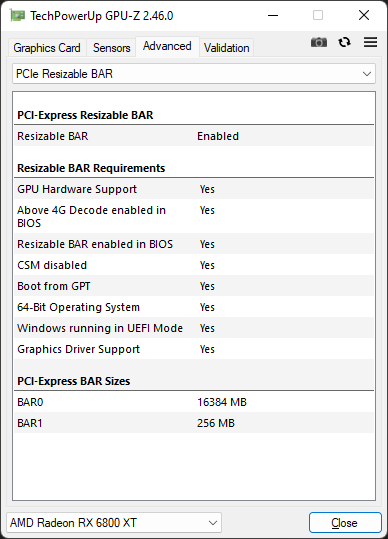Expand the PCIe Resizable BAR dropdown

coord(194,74)
